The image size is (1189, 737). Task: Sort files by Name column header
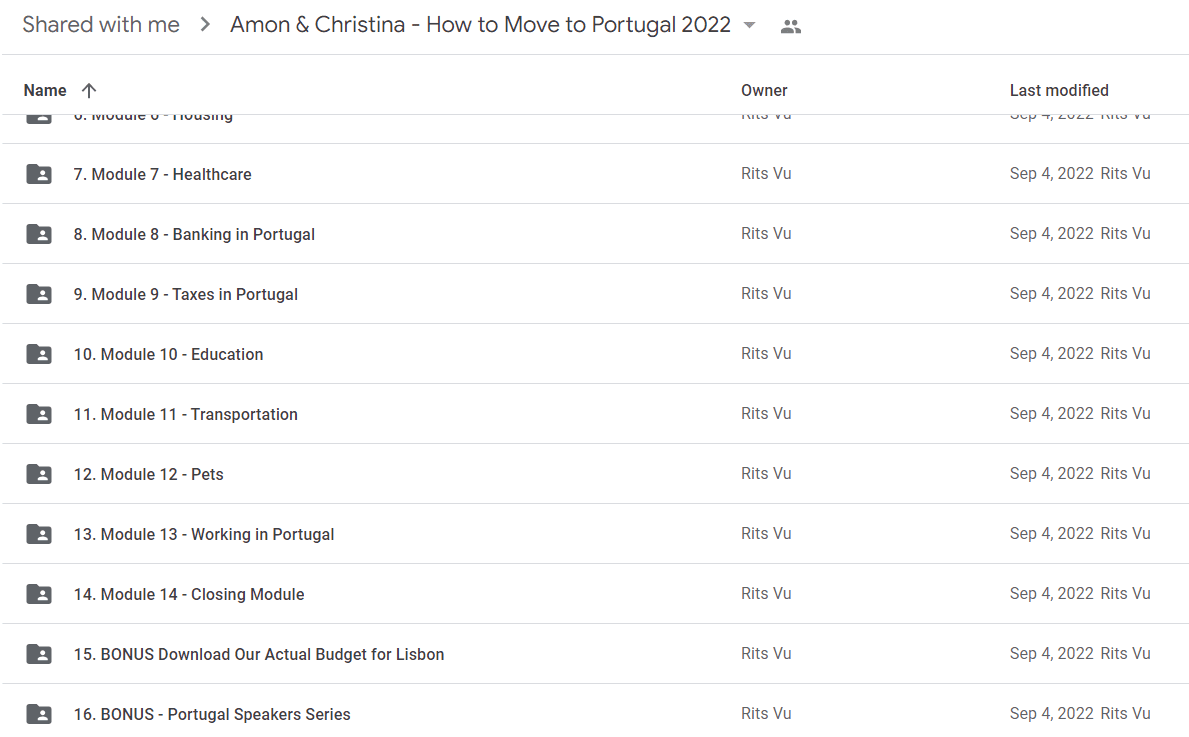pos(45,91)
